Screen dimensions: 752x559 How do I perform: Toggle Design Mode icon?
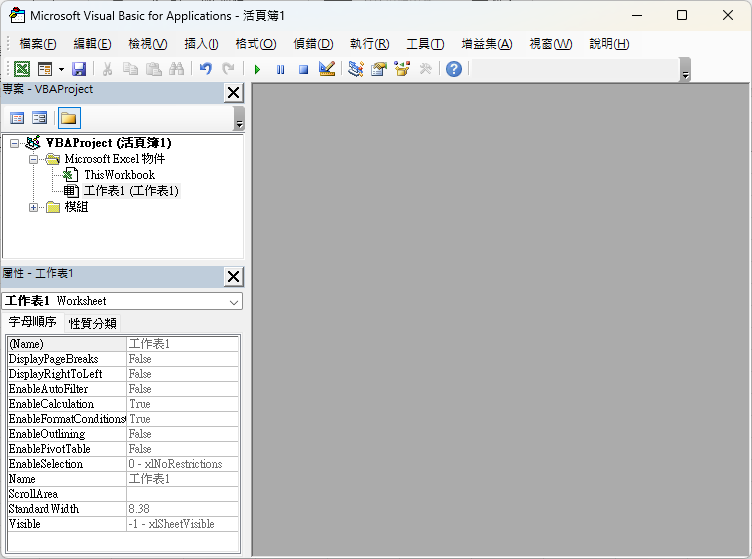click(327, 69)
